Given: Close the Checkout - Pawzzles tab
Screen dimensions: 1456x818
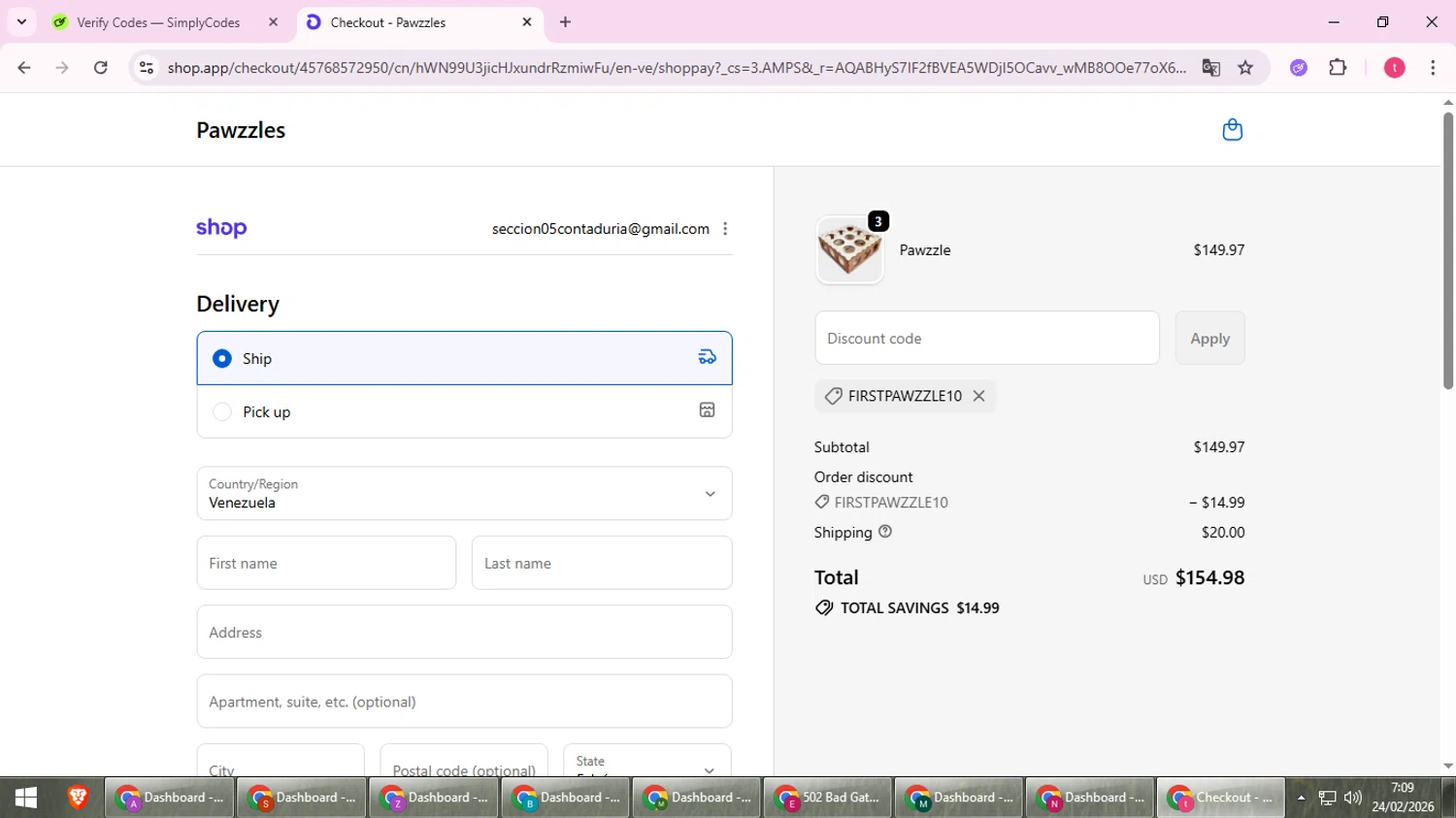Looking at the screenshot, I should point(527,22).
